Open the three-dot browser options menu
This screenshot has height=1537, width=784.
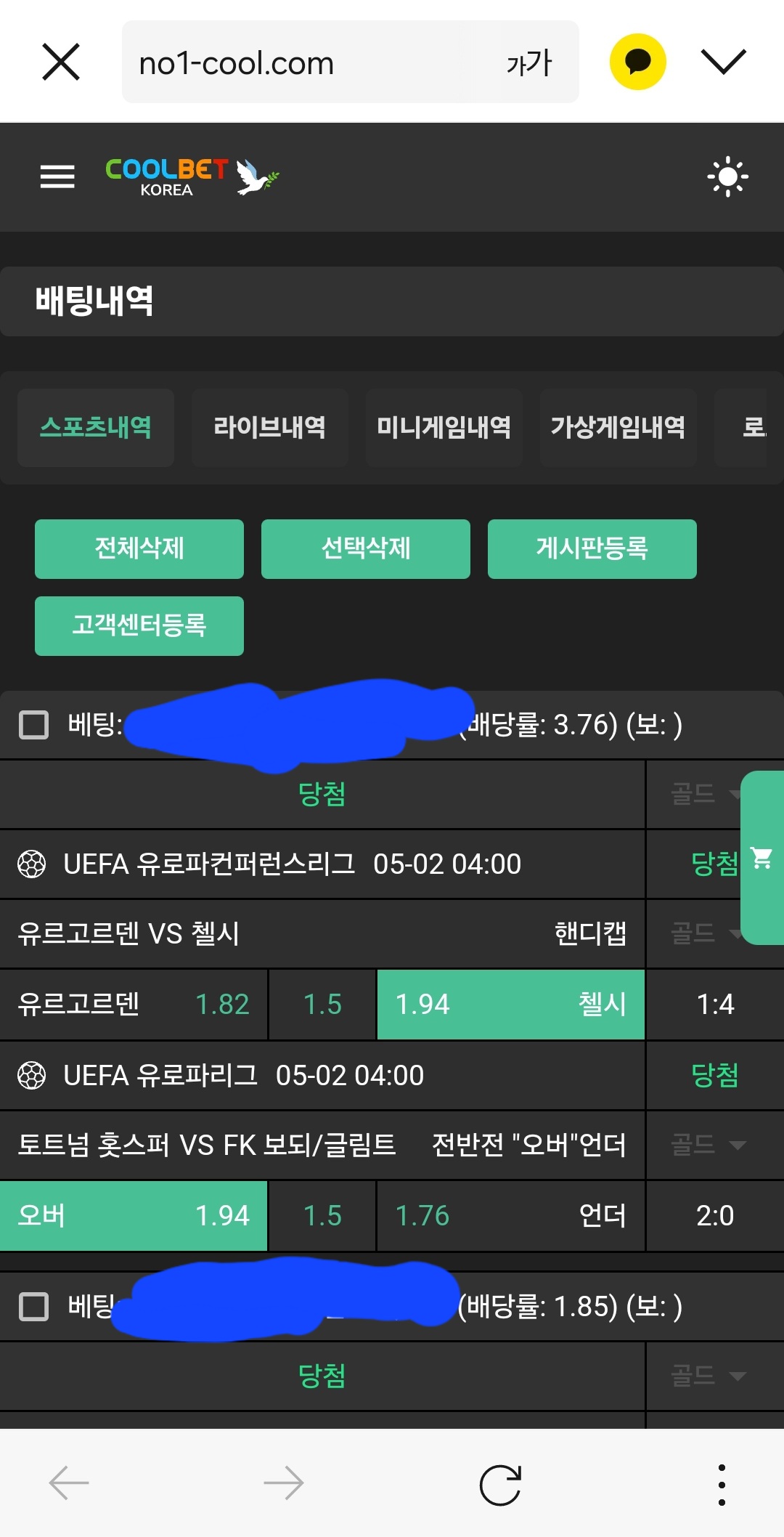tap(721, 1484)
